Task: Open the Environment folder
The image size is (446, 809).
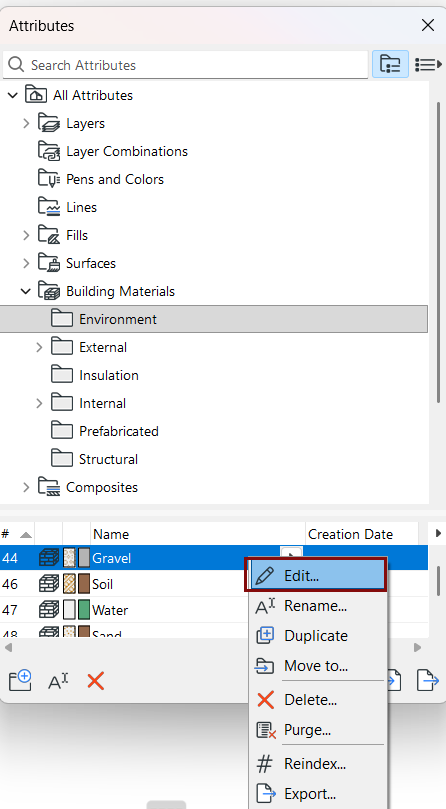Action: (214, 319)
